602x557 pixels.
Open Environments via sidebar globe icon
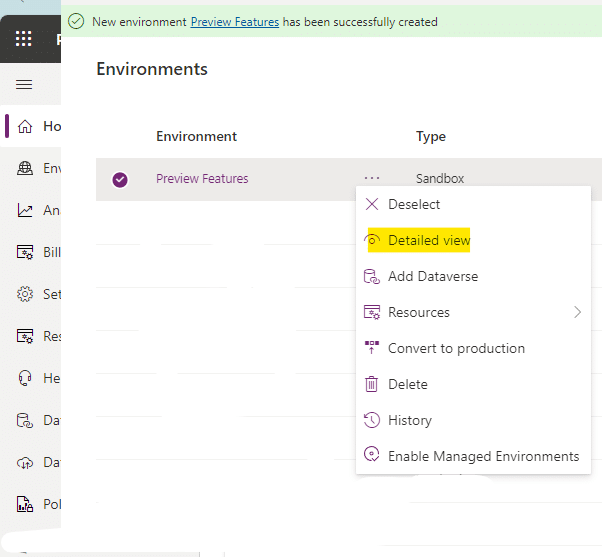(x=26, y=169)
